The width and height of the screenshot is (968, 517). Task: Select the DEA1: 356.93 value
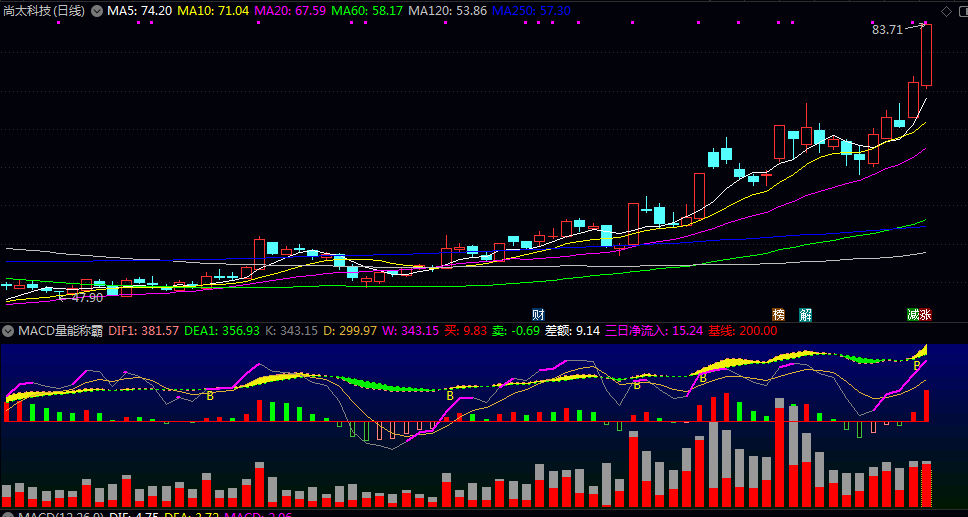222,331
